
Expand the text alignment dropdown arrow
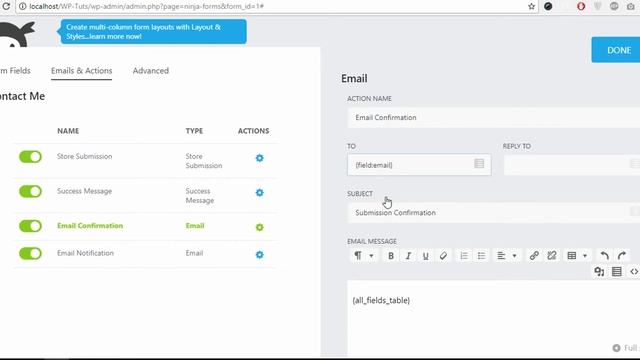(514, 256)
